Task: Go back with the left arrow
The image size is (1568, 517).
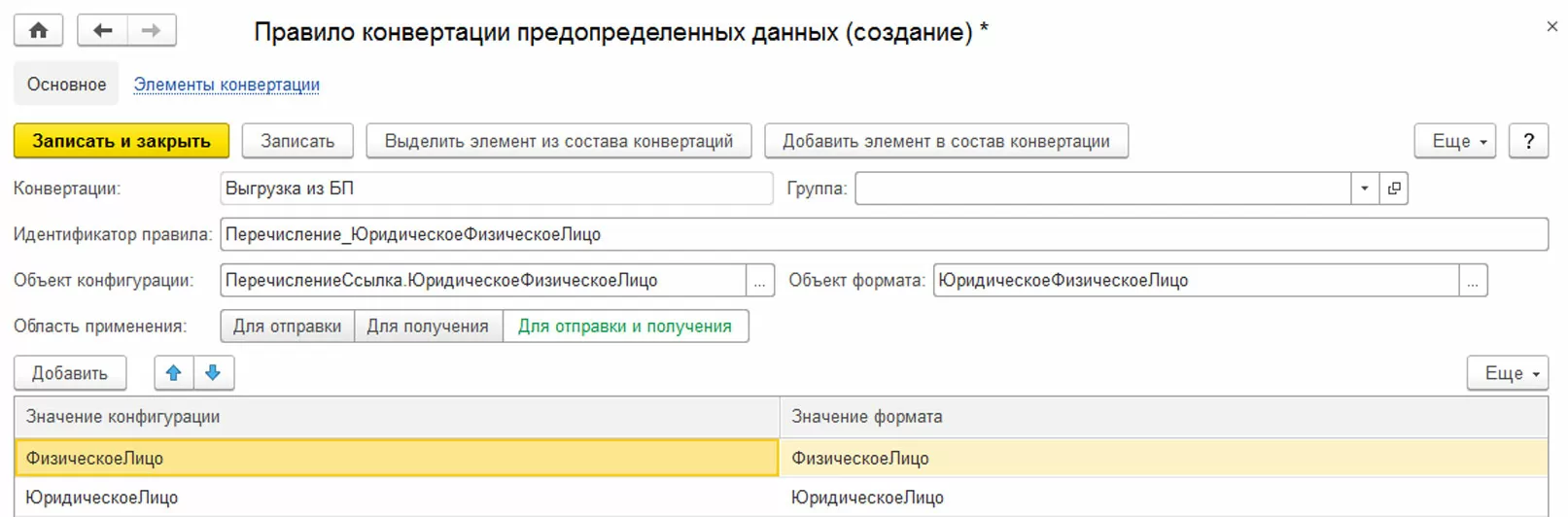Action: pos(102,31)
